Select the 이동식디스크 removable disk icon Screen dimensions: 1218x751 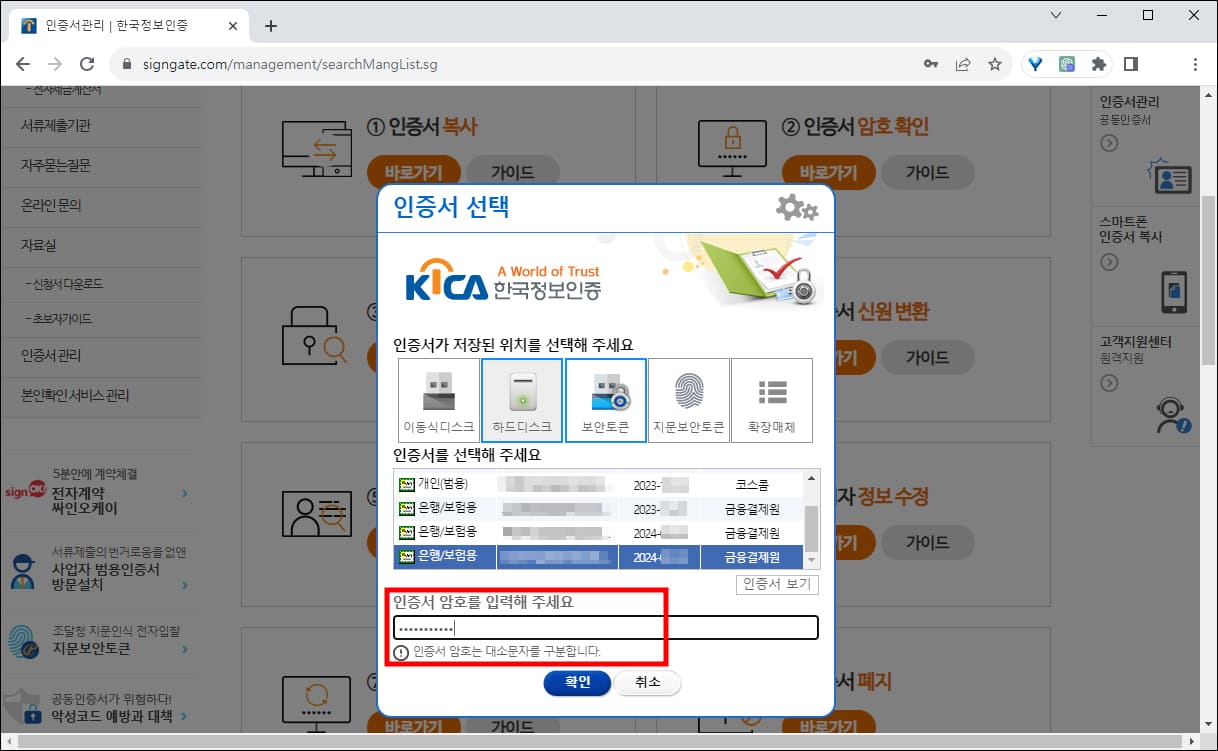click(x=437, y=398)
